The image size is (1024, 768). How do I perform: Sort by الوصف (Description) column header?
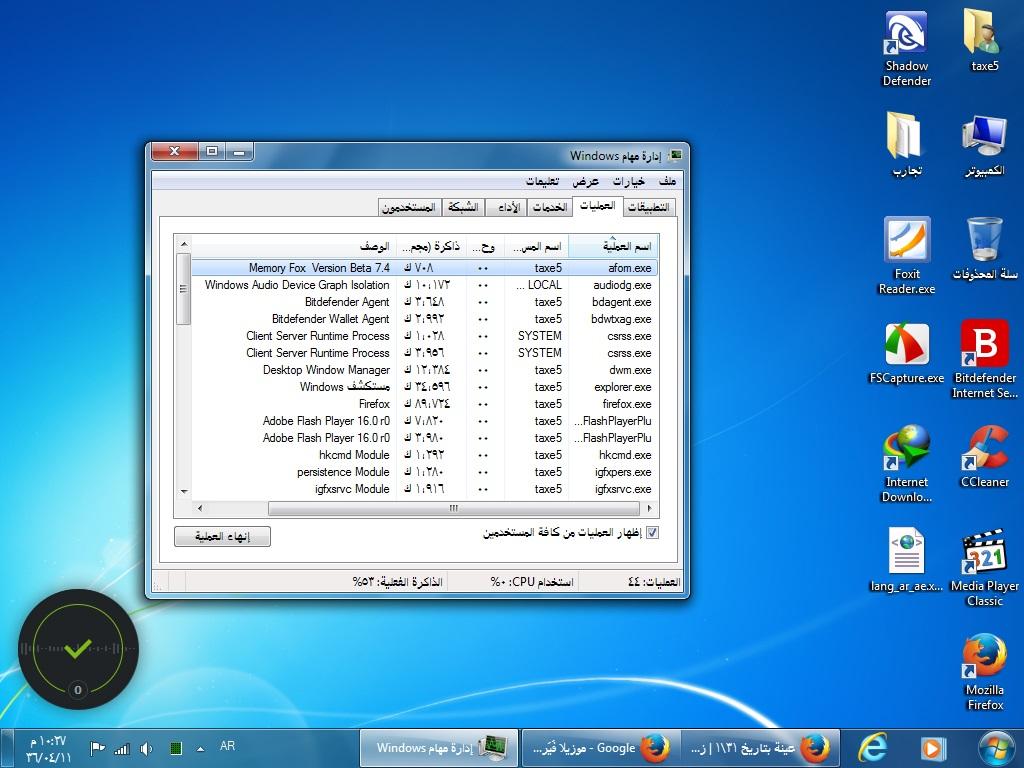[293, 246]
